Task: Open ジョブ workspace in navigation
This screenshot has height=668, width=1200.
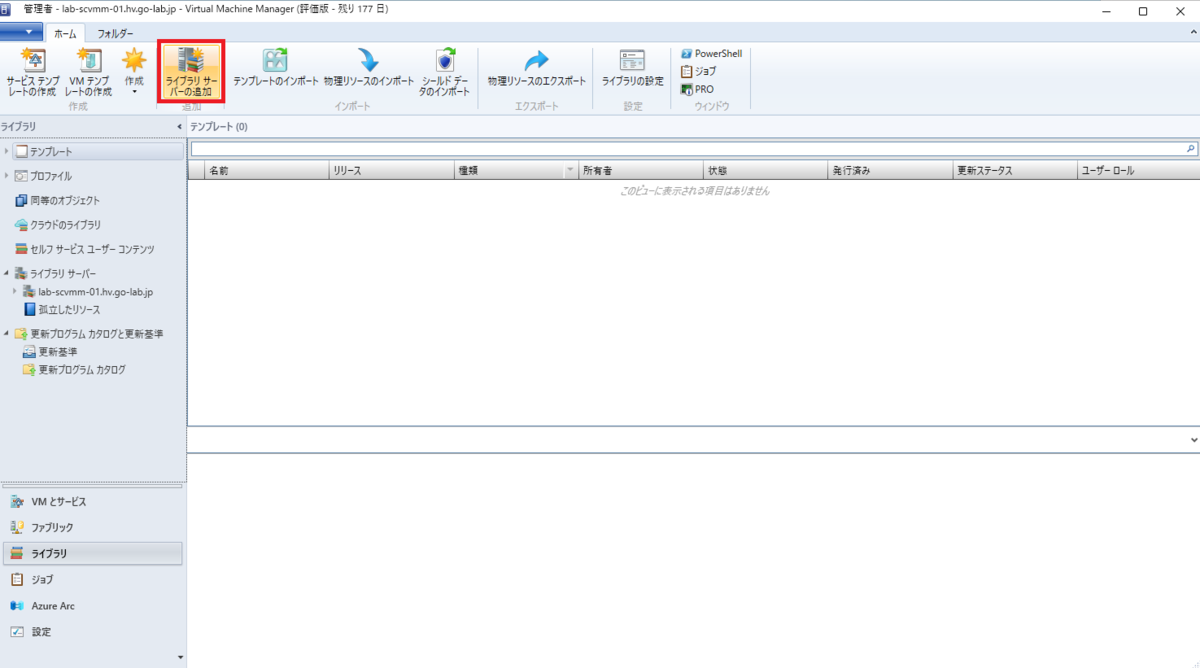Action: (92, 579)
